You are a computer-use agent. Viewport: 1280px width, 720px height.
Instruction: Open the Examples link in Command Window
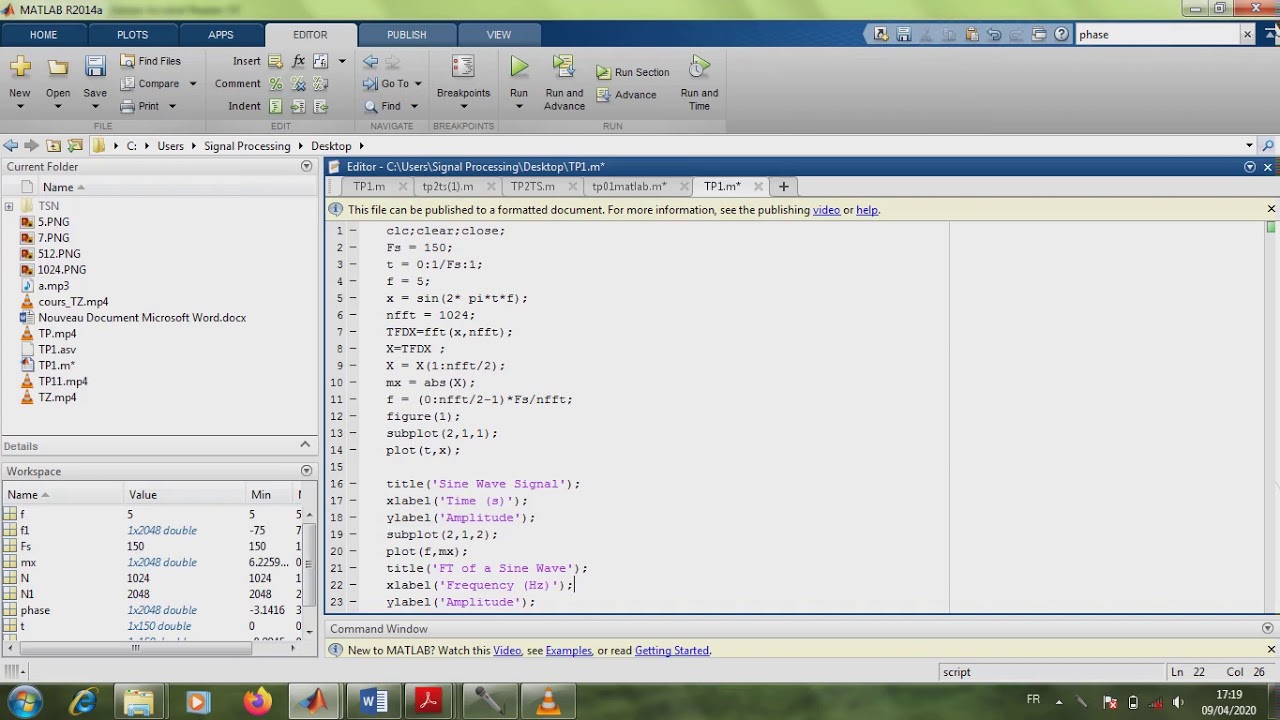tap(569, 651)
